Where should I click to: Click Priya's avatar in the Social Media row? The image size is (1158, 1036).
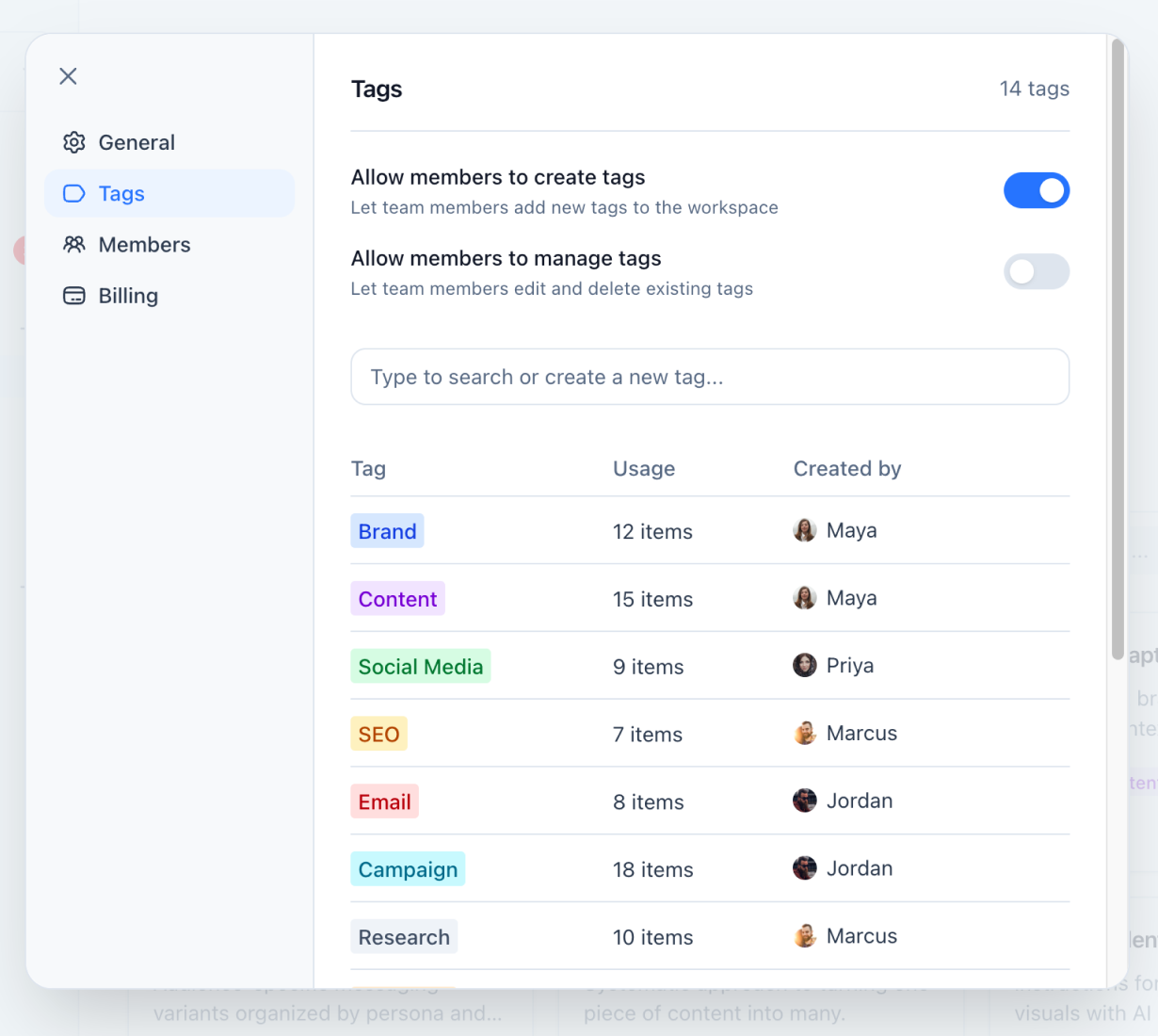tap(805, 665)
